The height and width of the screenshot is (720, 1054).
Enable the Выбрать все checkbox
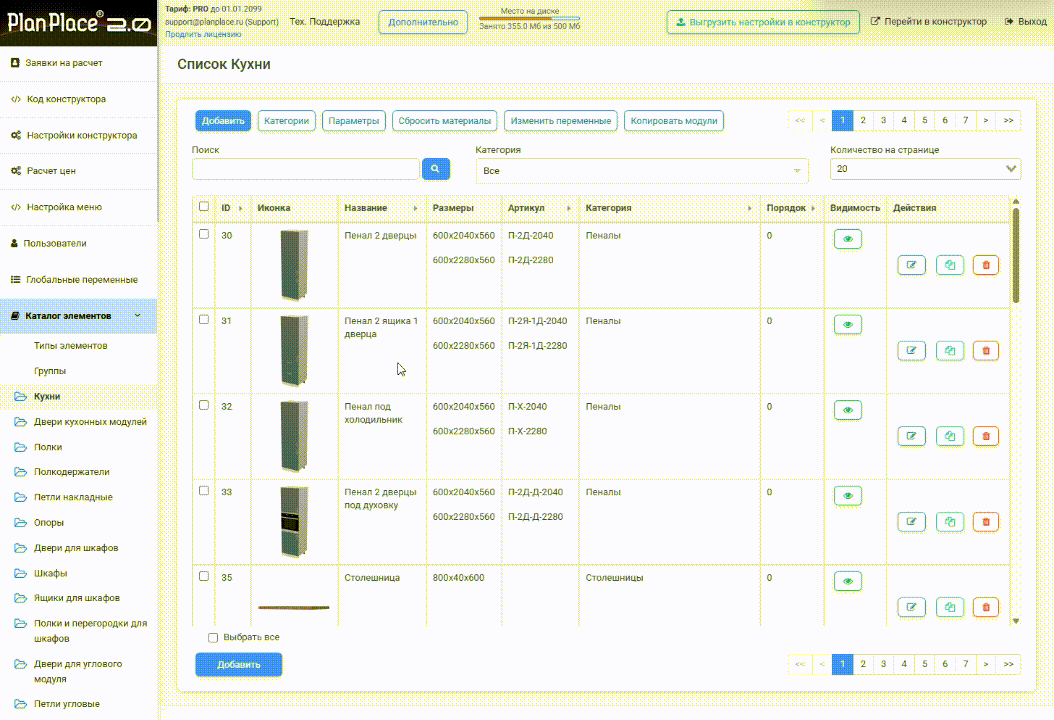pos(213,637)
